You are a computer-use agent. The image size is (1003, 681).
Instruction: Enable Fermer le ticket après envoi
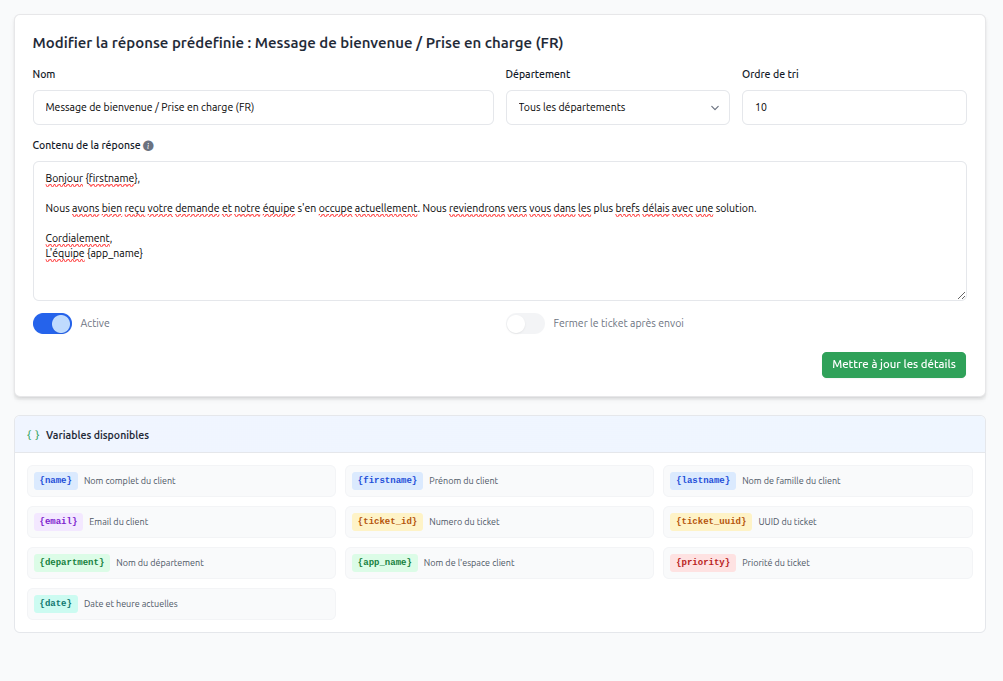point(525,323)
